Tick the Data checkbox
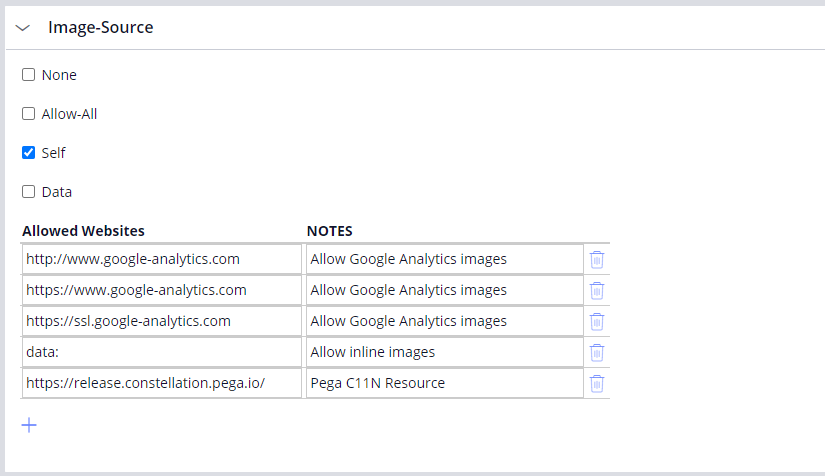Image resolution: width=825 pixels, height=476 pixels. click(29, 192)
